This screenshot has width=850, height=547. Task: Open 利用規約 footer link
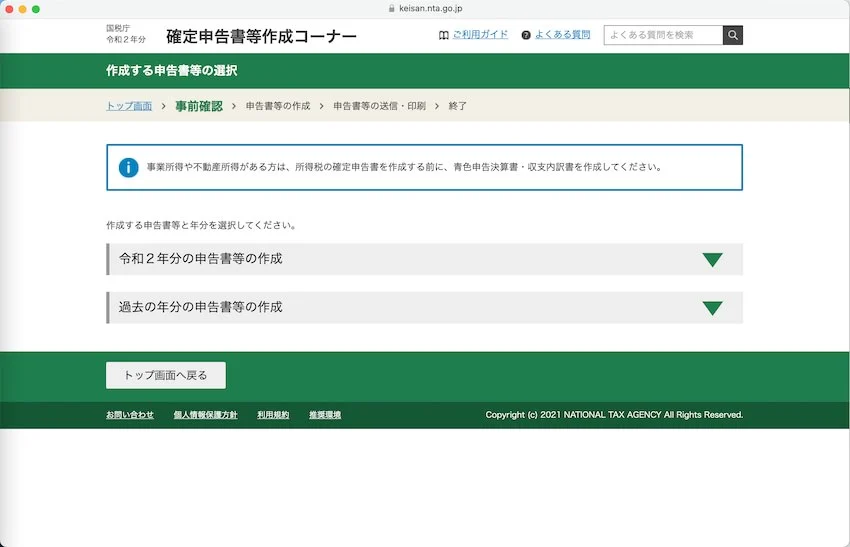coord(273,415)
